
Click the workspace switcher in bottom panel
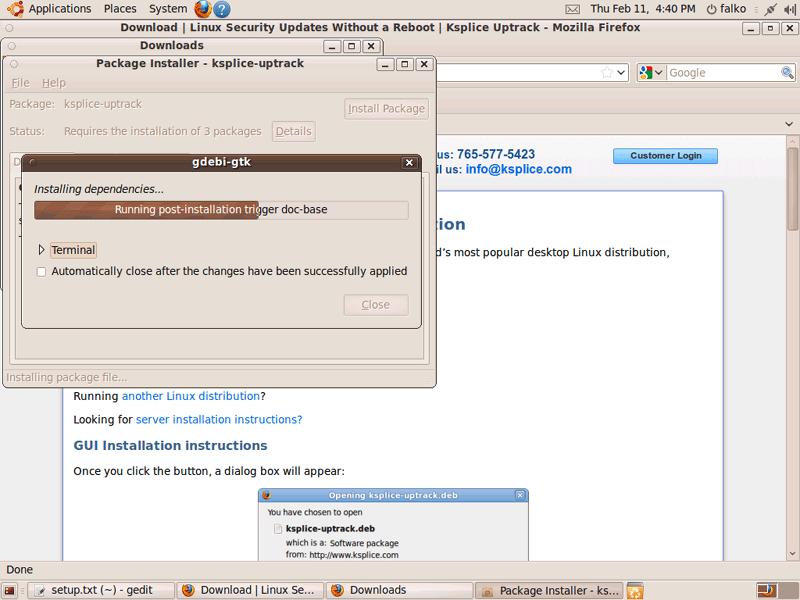click(x=766, y=590)
